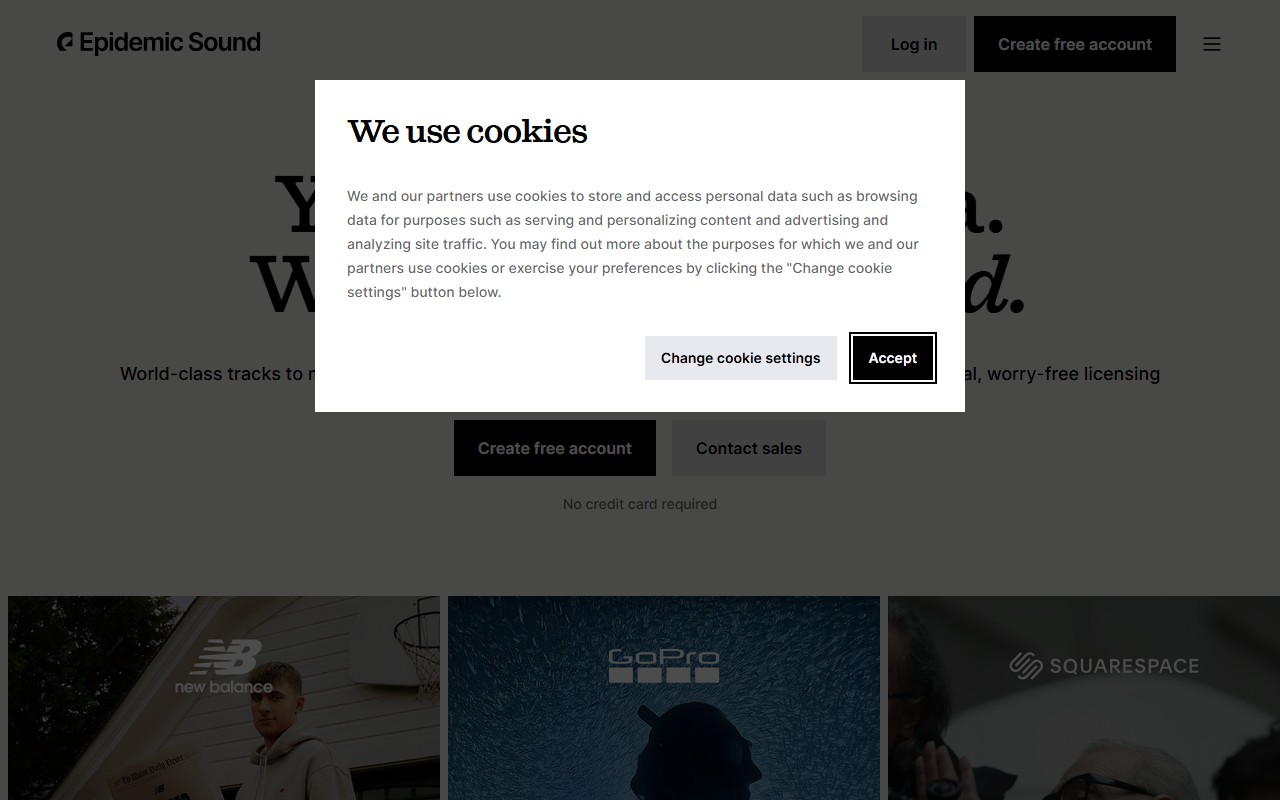
Task: Click the Epidemic Sound wordmark text
Action: [170, 42]
